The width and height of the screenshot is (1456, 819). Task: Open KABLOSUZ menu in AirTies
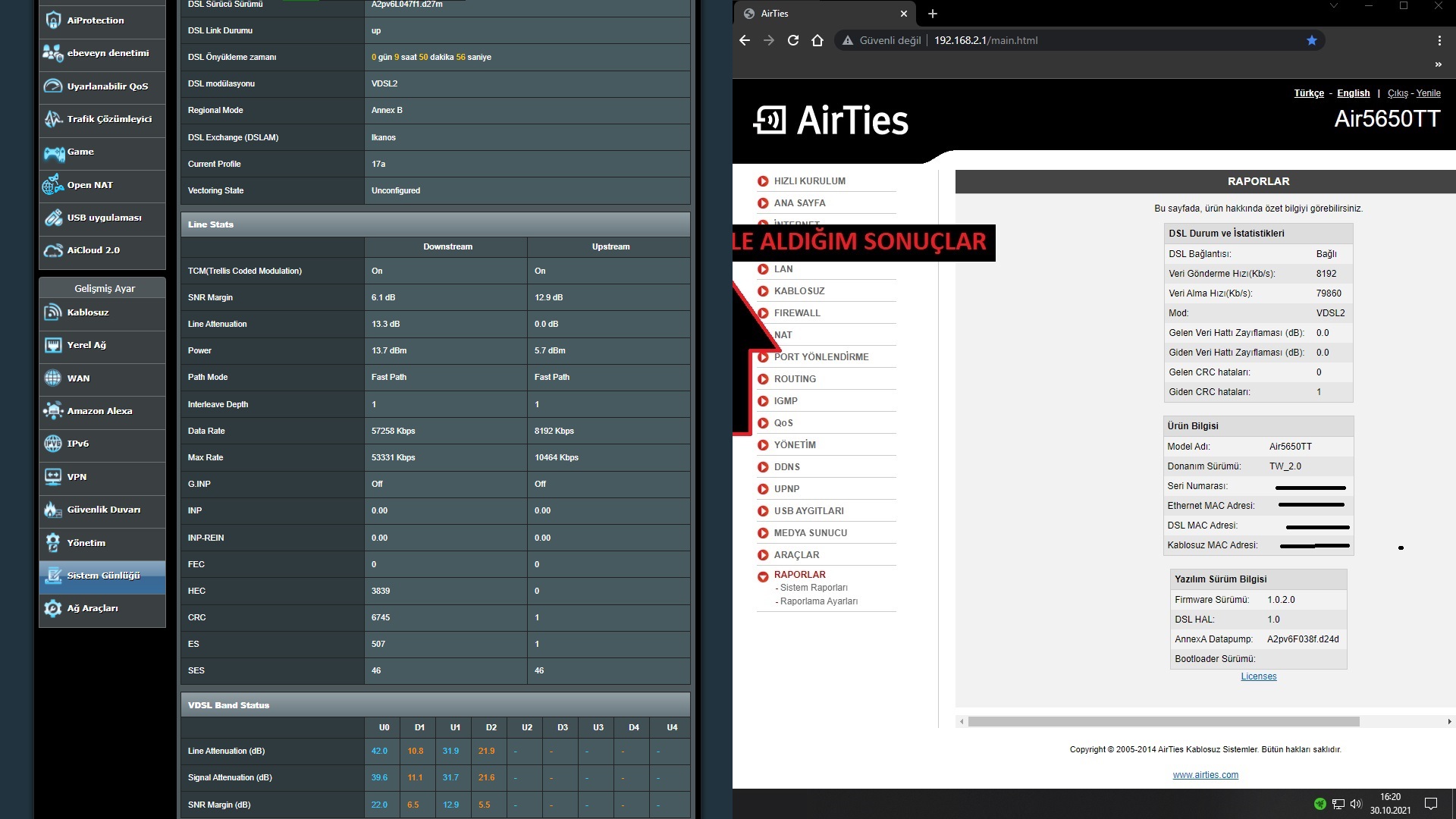[x=799, y=291]
